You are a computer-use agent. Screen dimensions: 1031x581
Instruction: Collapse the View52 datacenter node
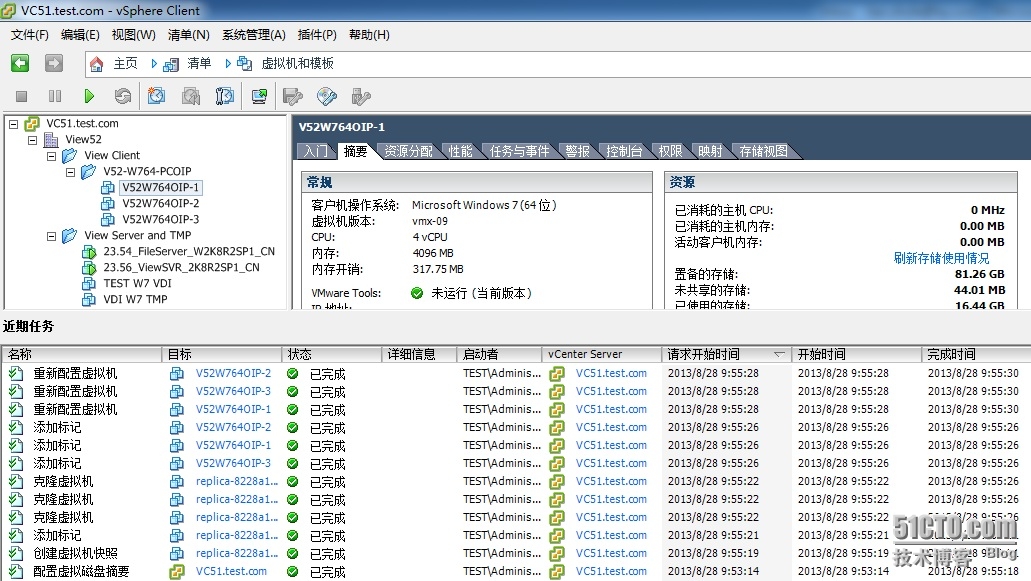32,140
